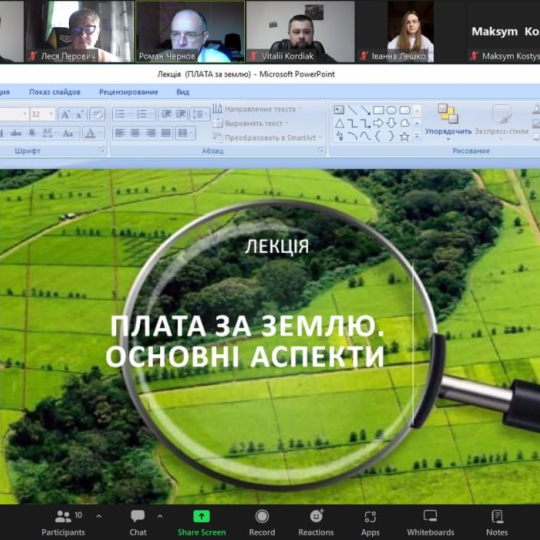The height and width of the screenshot is (540, 540).
Task: Open Выровнять текст menu
Action: click(x=251, y=123)
